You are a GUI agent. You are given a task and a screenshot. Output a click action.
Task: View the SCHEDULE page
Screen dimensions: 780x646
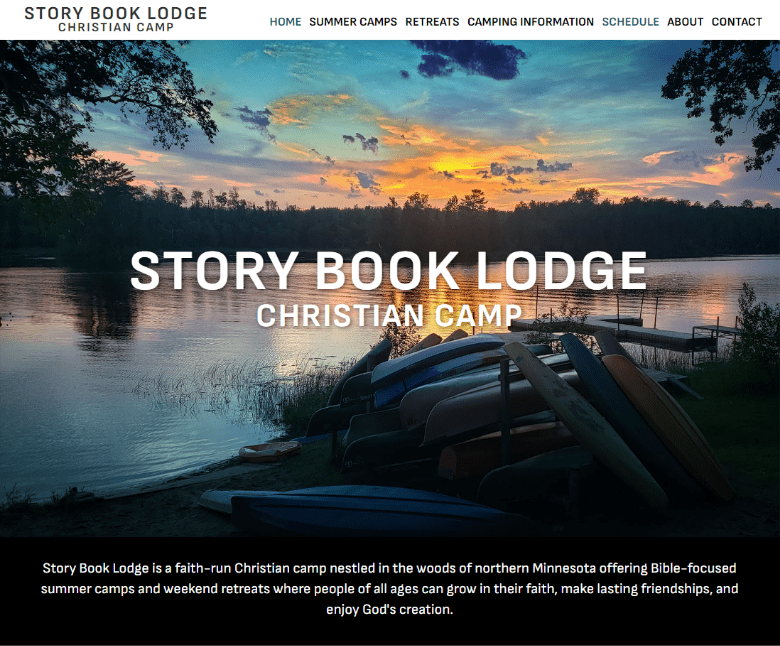coord(630,22)
